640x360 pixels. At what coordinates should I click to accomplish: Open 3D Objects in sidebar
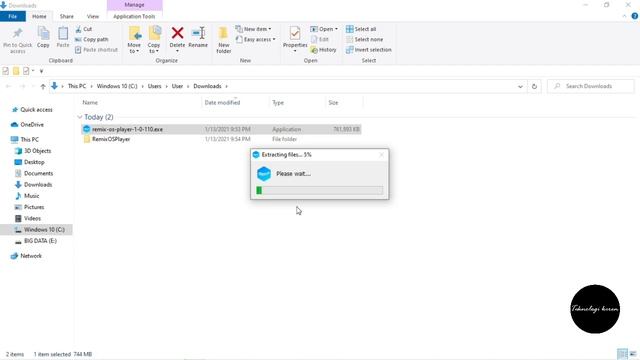point(33,151)
